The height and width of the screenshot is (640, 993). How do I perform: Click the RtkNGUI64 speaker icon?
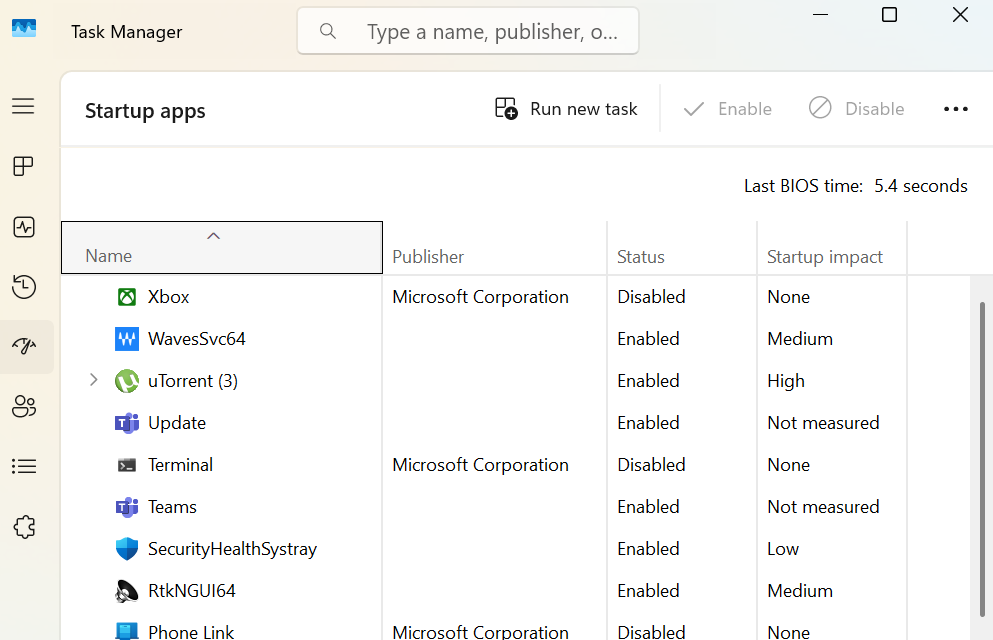[127, 591]
